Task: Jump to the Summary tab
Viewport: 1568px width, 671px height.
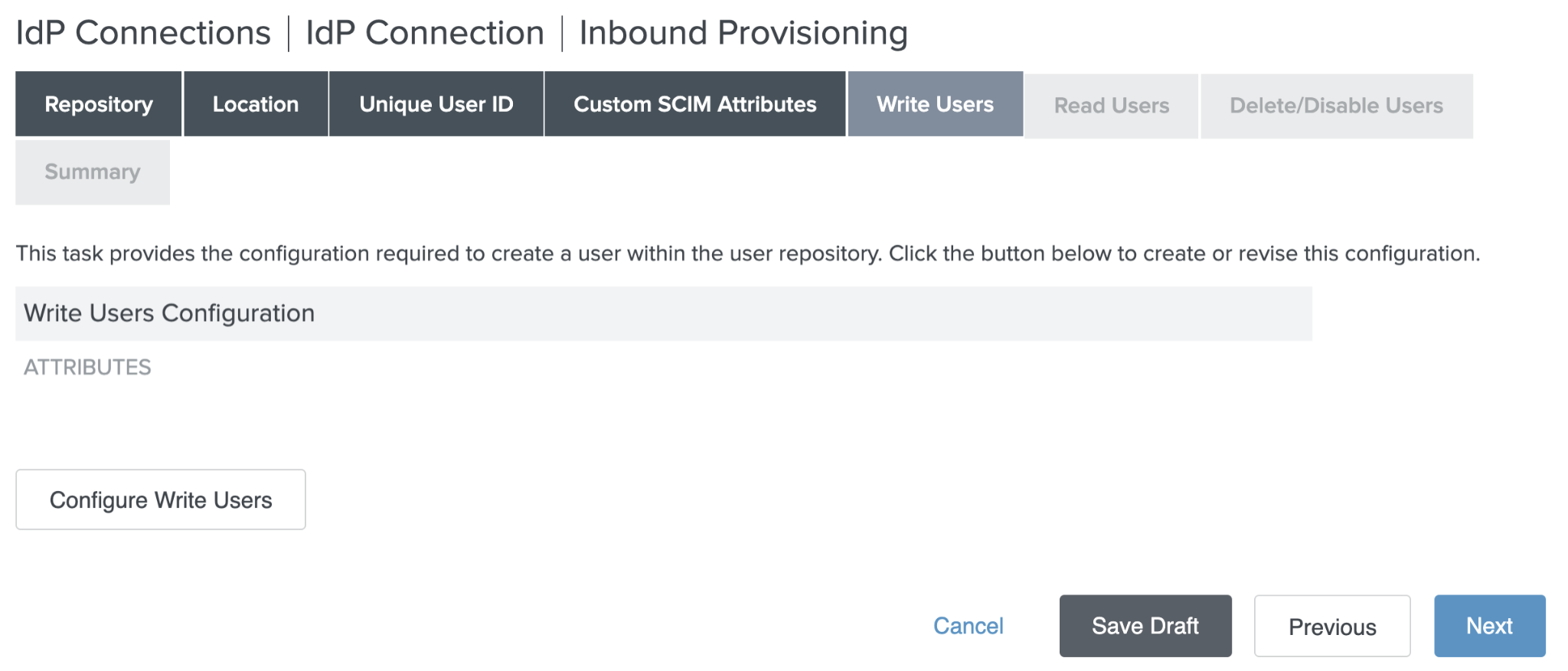Action: [93, 172]
